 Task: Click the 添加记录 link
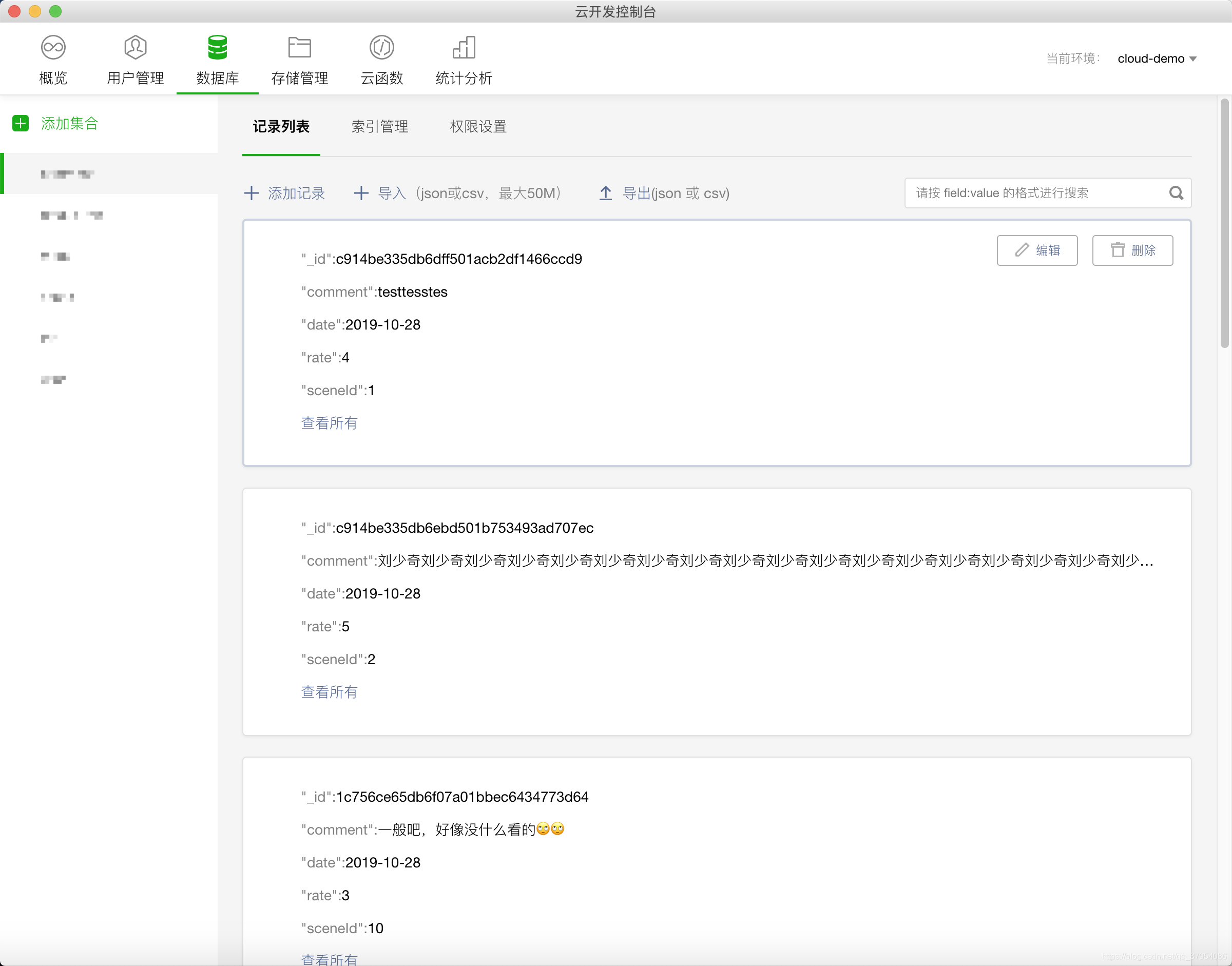pyautogui.click(x=296, y=194)
